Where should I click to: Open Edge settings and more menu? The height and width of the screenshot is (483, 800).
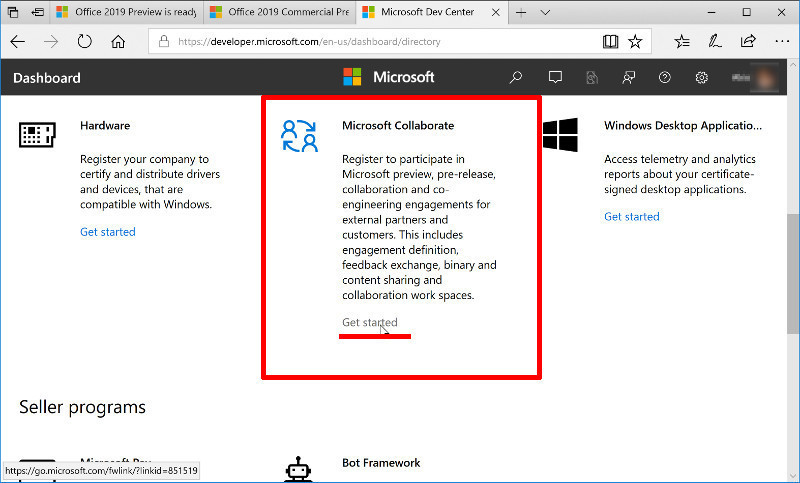782,41
